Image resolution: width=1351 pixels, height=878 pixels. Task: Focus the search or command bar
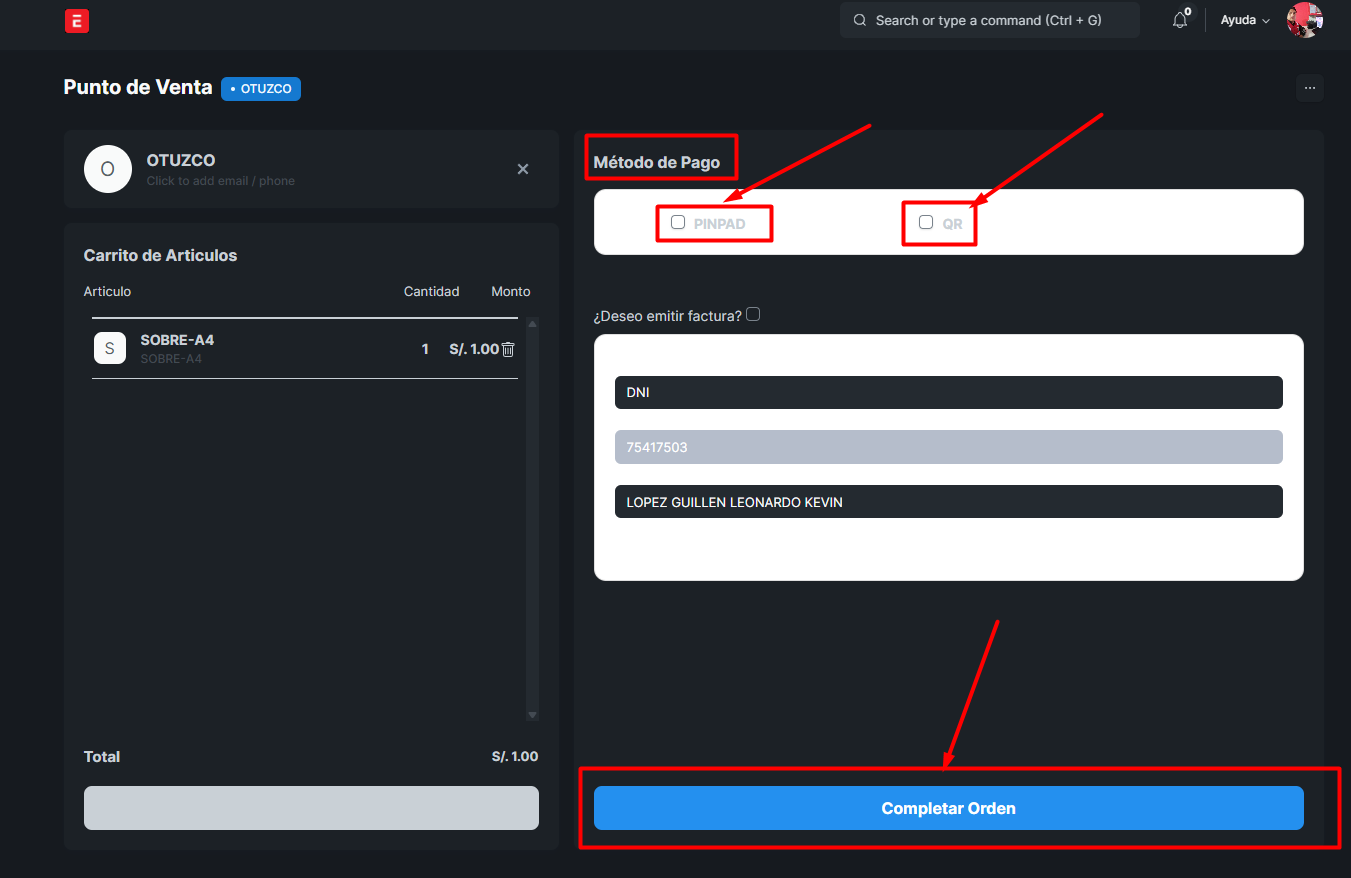point(989,20)
